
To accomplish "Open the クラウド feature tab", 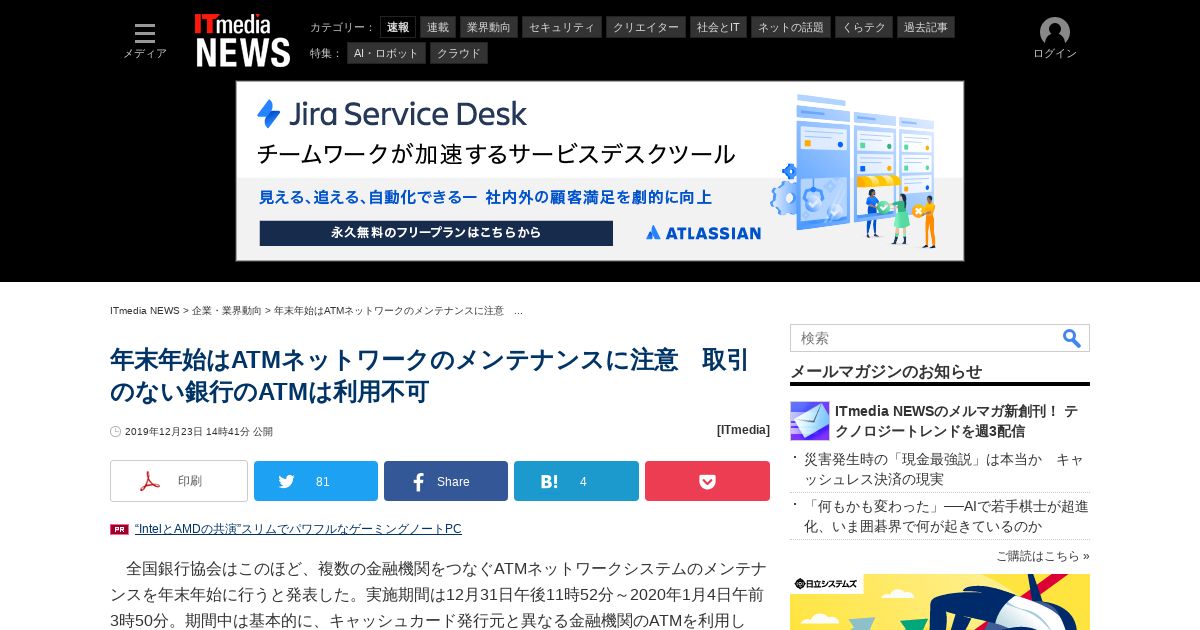I will pyautogui.click(x=459, y=53).
